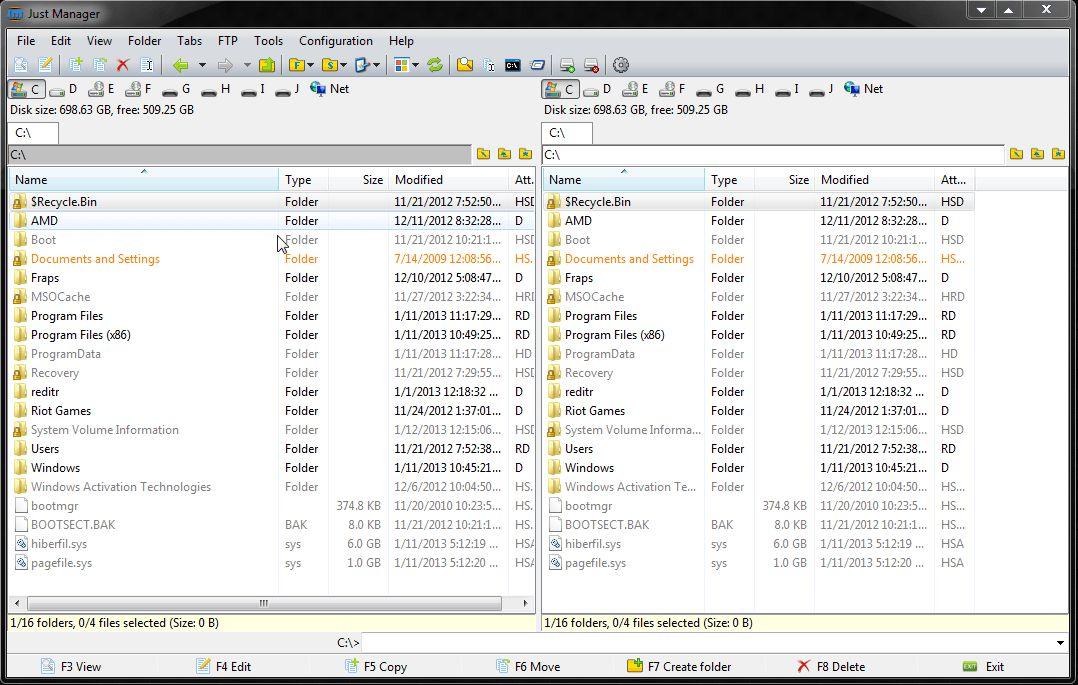Click first folder icon beside left path bar
This screenshot has width=1078, height=685.
[x=483, y=154]
